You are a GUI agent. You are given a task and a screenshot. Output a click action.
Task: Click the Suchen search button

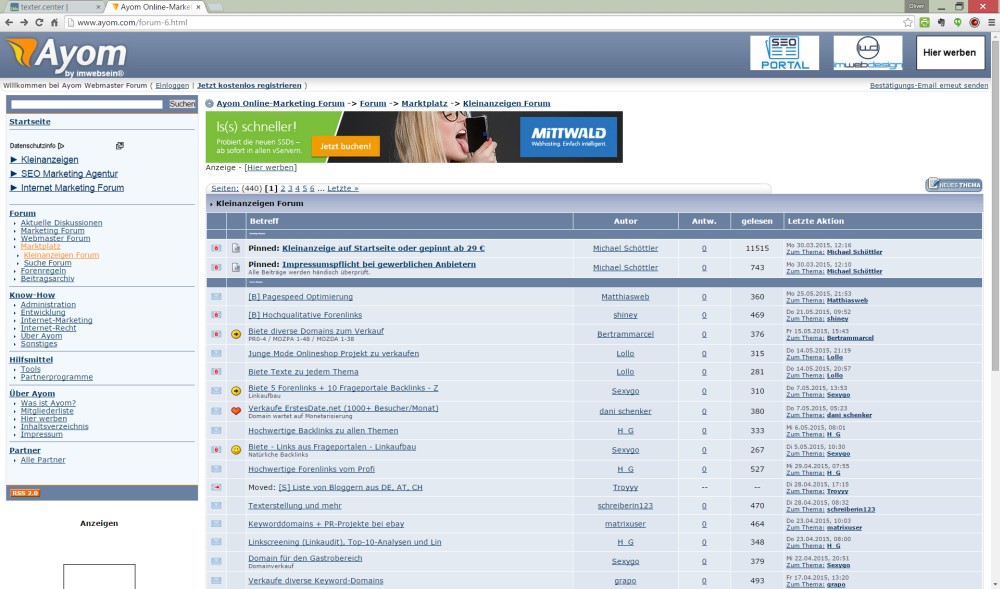pyautogui.click(x=182, y=104)
